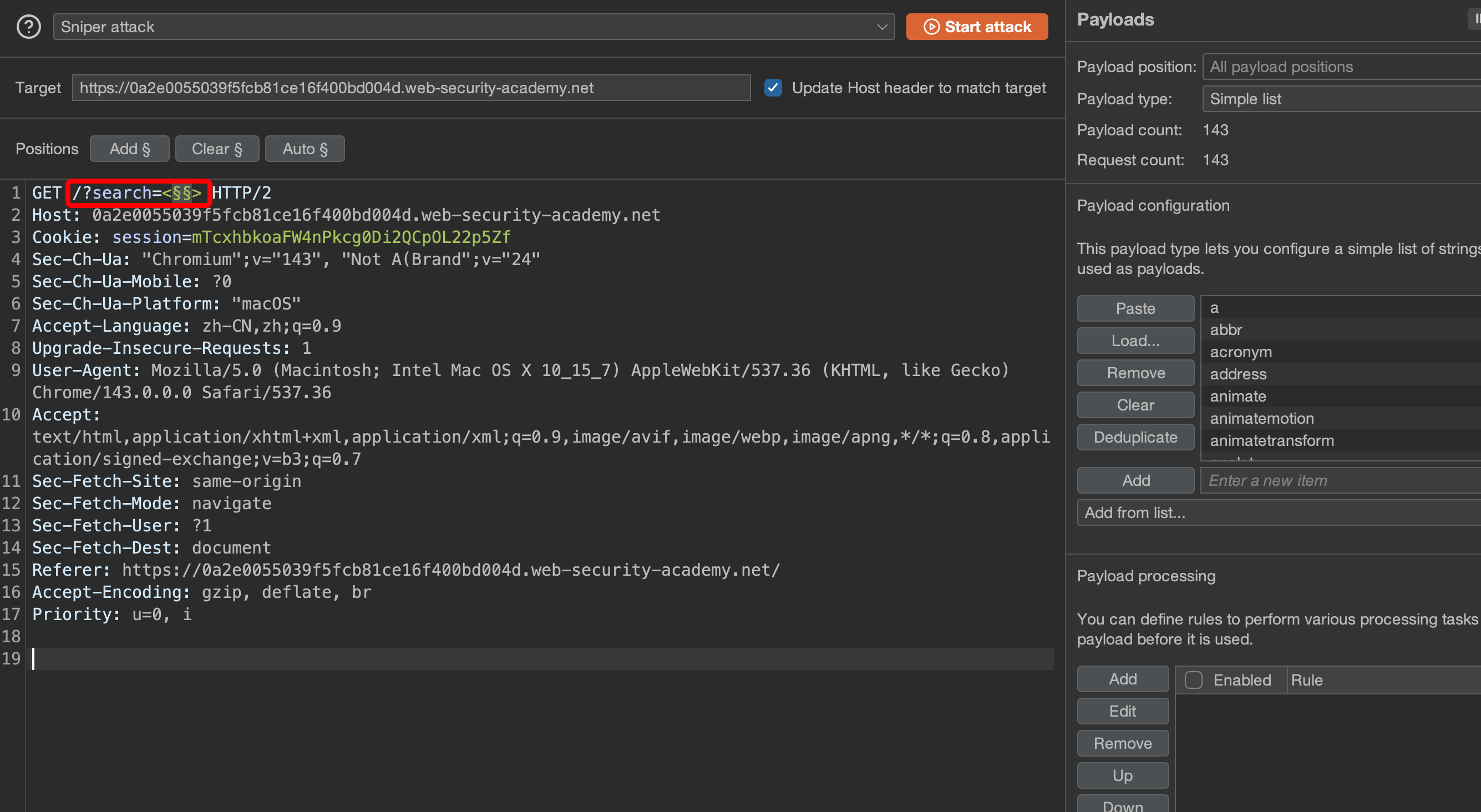Click the Paste payload button
1481x812 pixels.
(x=1135, y=309)
